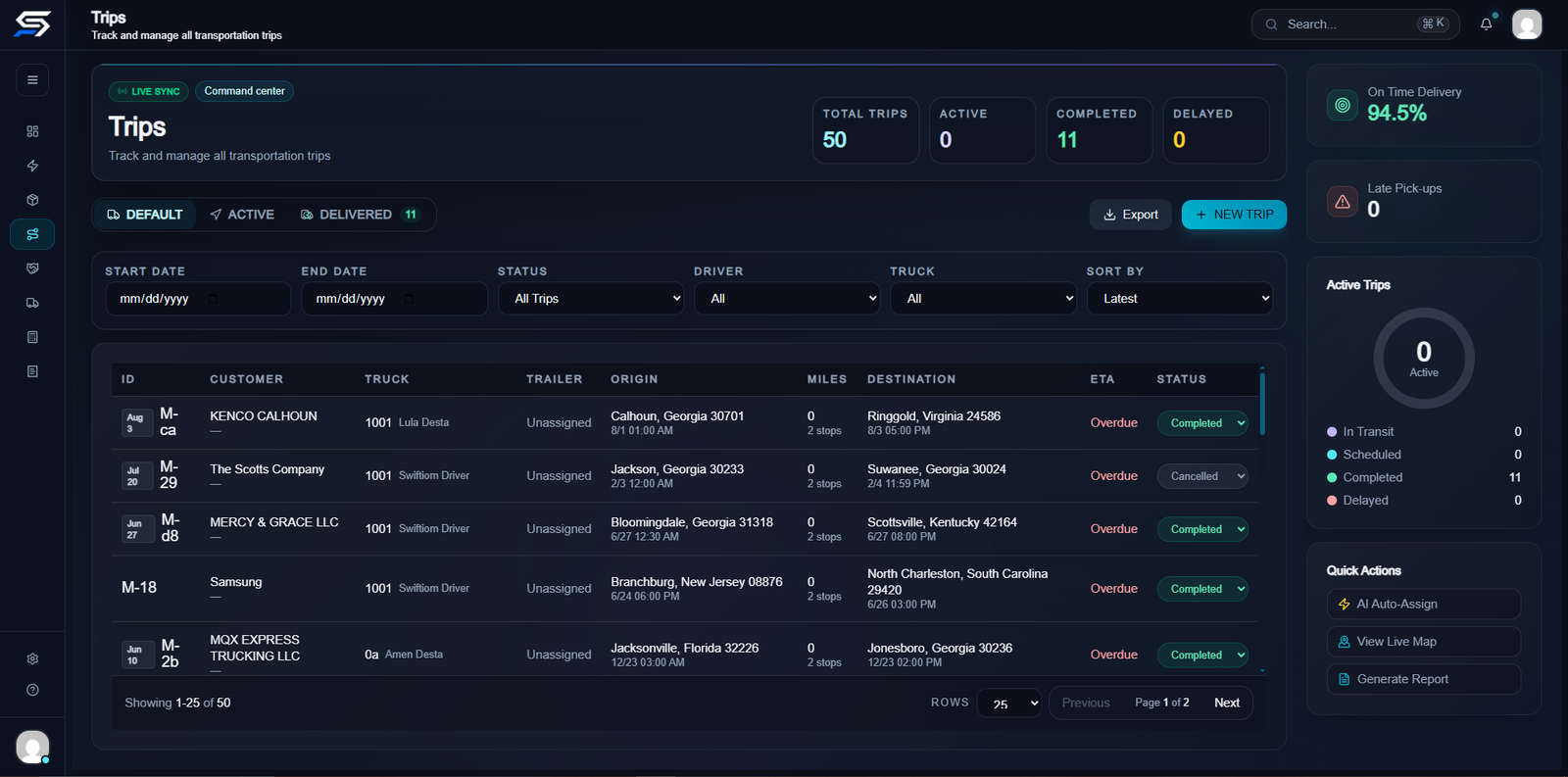Viewport: 1568px width, 777px height.
Task: Click the notifications bell icon
Action: (1487, 24)
